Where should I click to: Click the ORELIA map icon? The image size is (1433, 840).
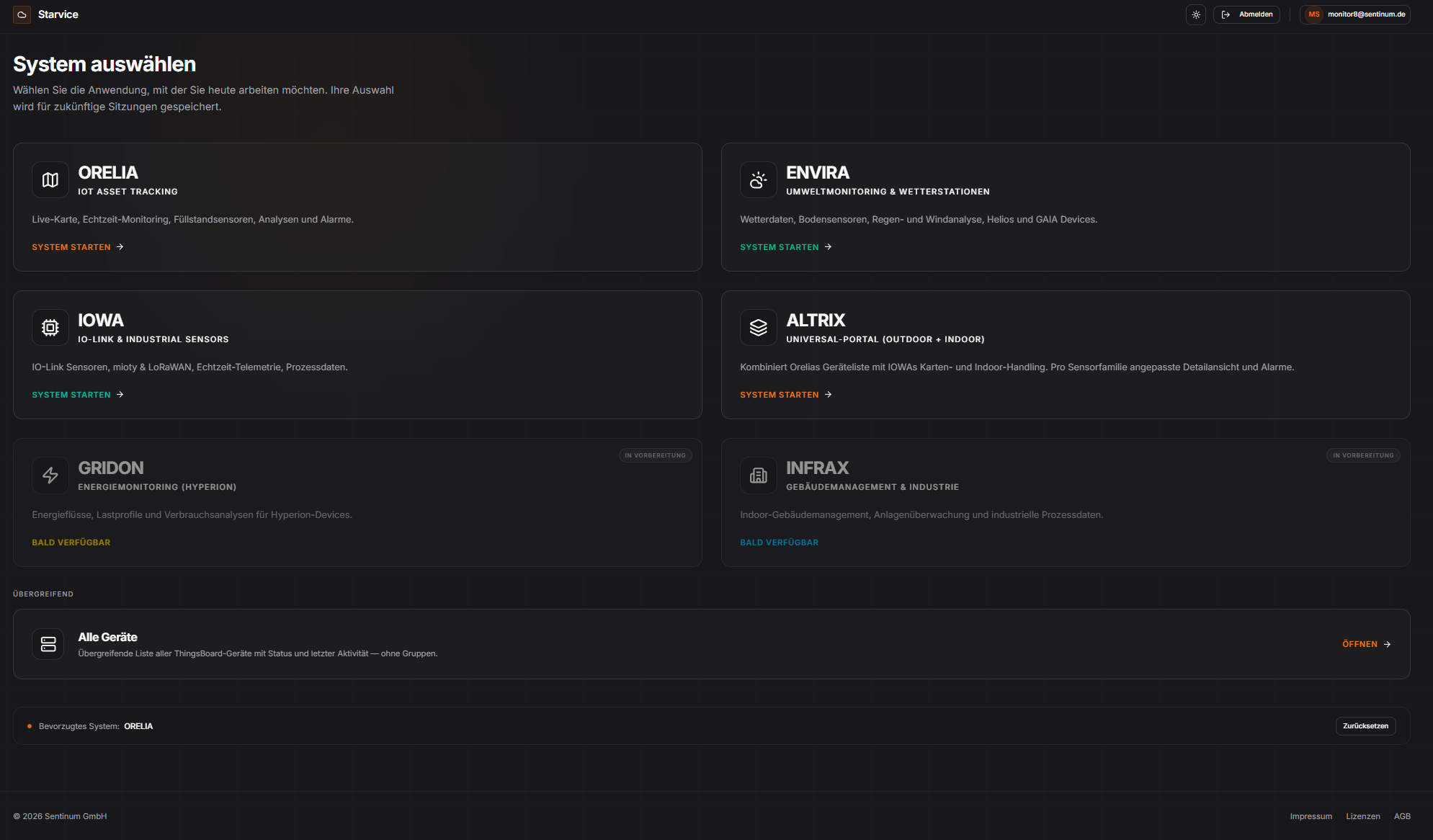click(x=50, y=180)
